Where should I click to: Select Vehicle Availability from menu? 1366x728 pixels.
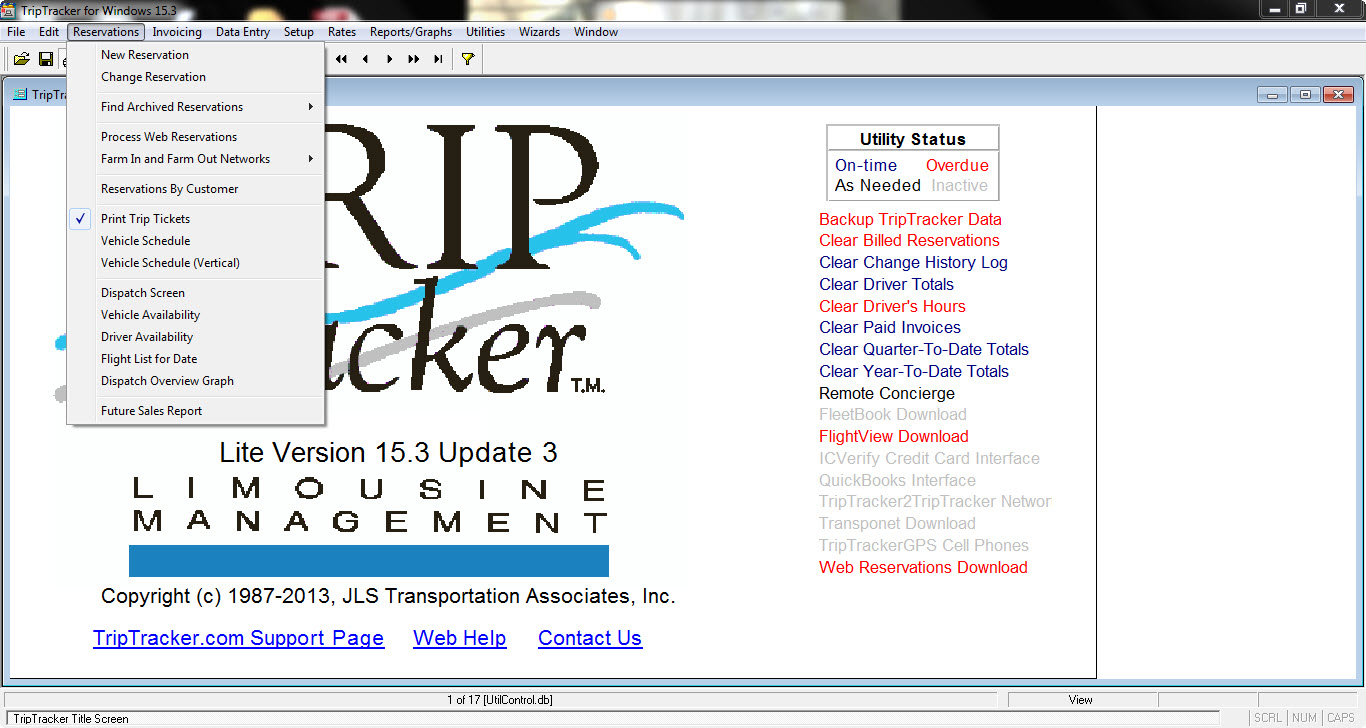196,315
